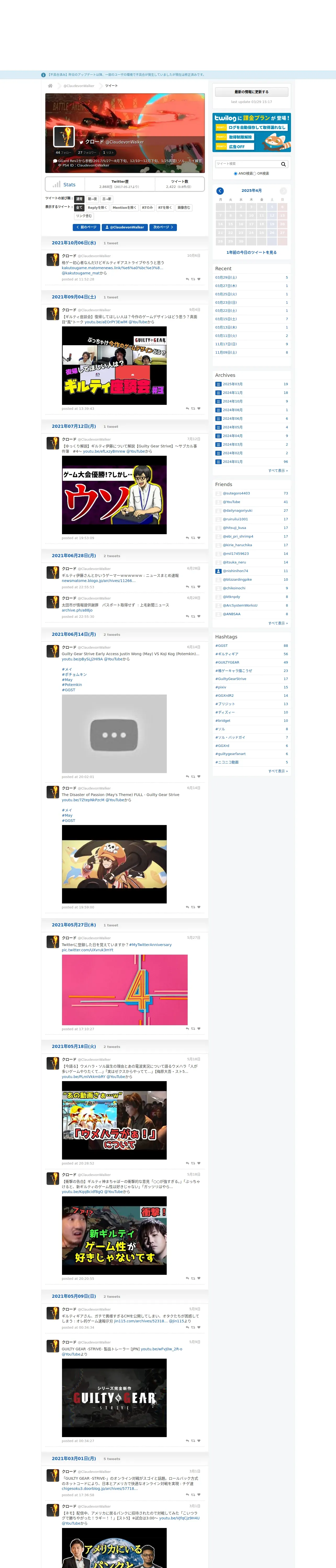Click @ClaudevonWalker in breadcrumb

point(79,86)
